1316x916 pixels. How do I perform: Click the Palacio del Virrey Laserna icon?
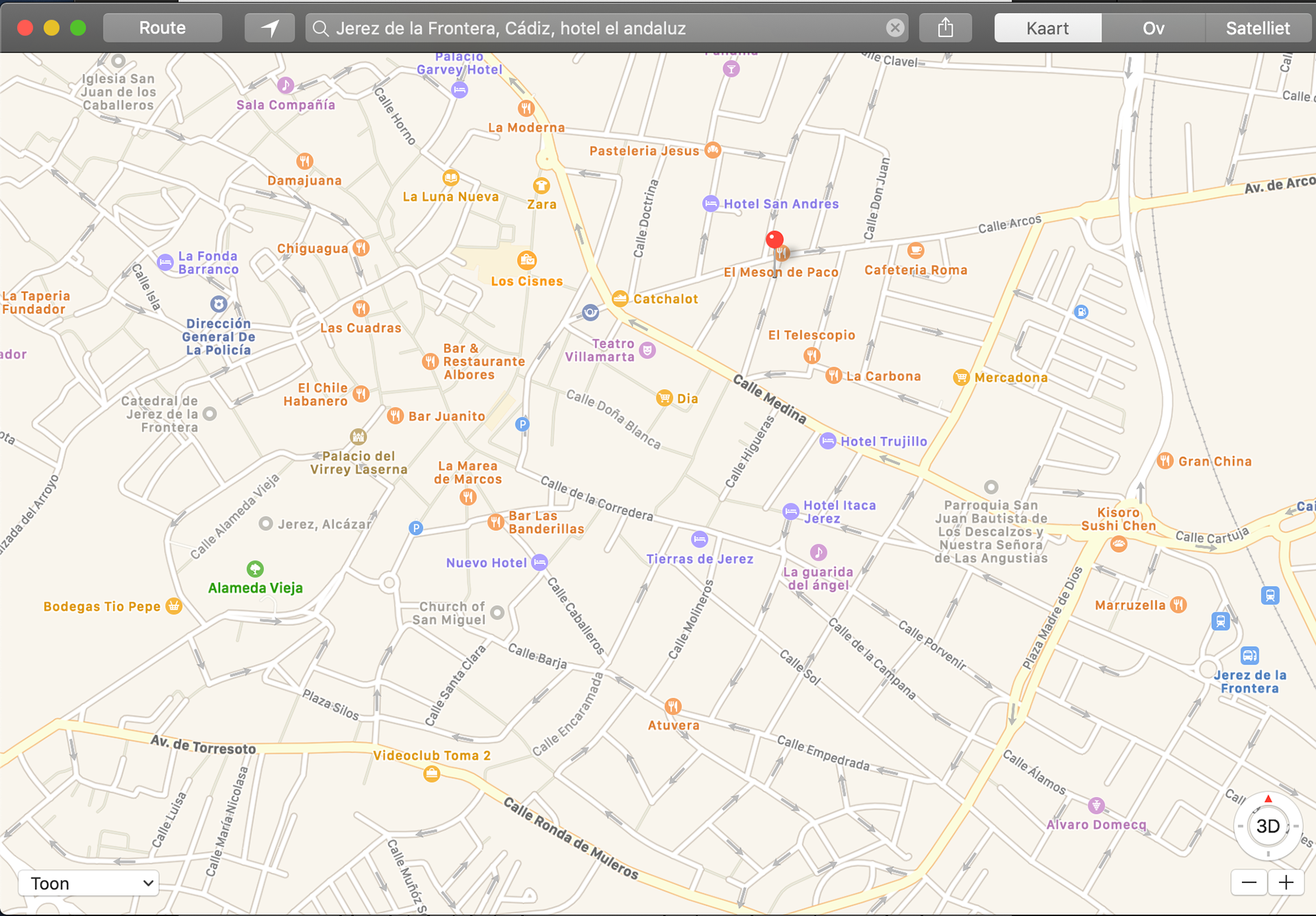click(x=358, y=436)
